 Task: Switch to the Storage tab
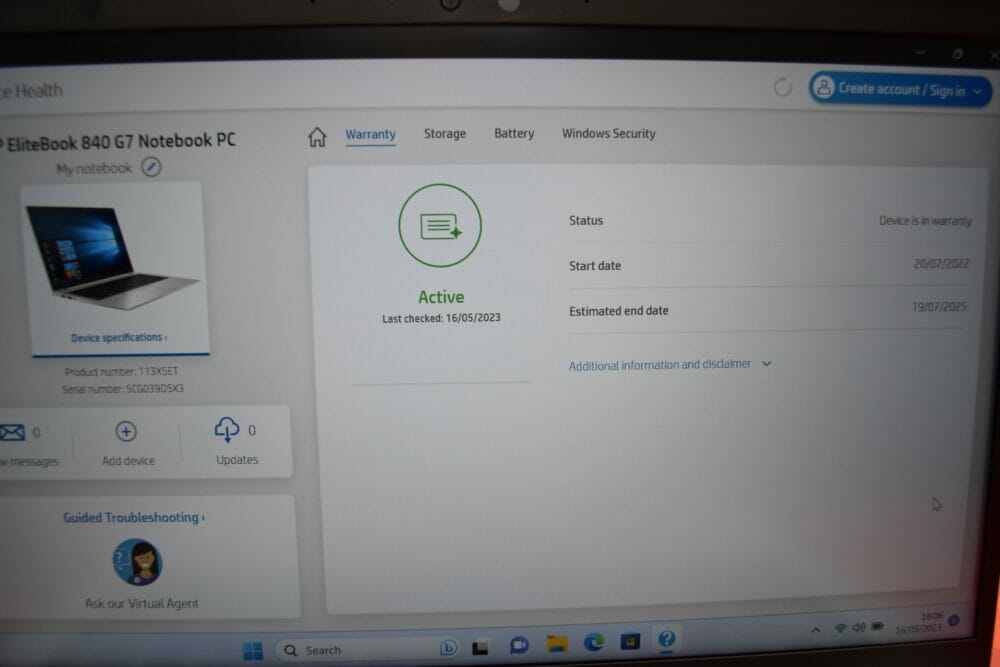445,134
